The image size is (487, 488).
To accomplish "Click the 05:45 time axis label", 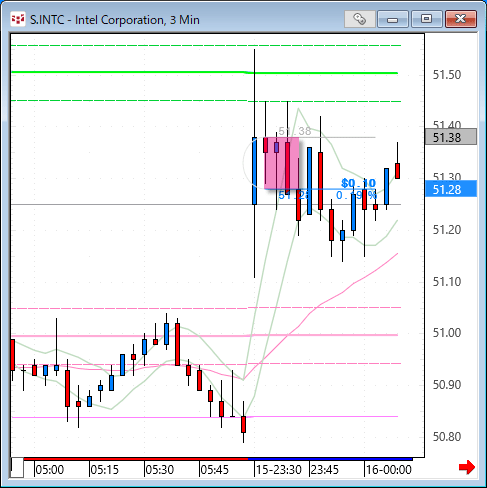I will (215, 470).
